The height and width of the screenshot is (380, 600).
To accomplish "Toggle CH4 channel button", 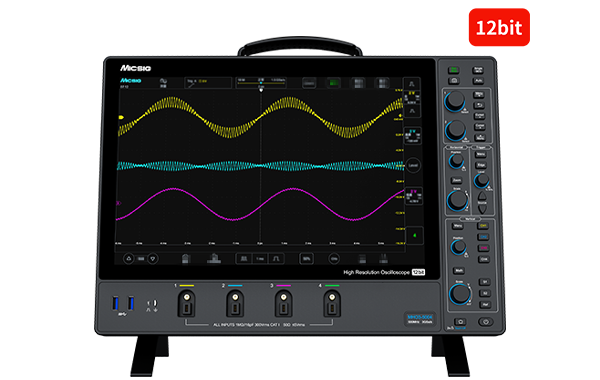I will [x=484, y=259].
